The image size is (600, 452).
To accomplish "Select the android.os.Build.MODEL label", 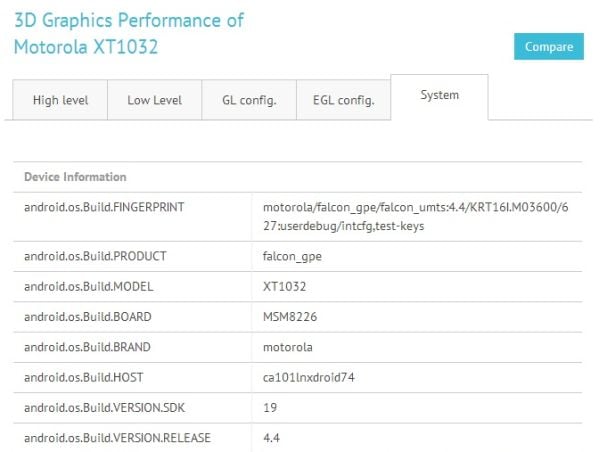I will click(x=88, y=286).
